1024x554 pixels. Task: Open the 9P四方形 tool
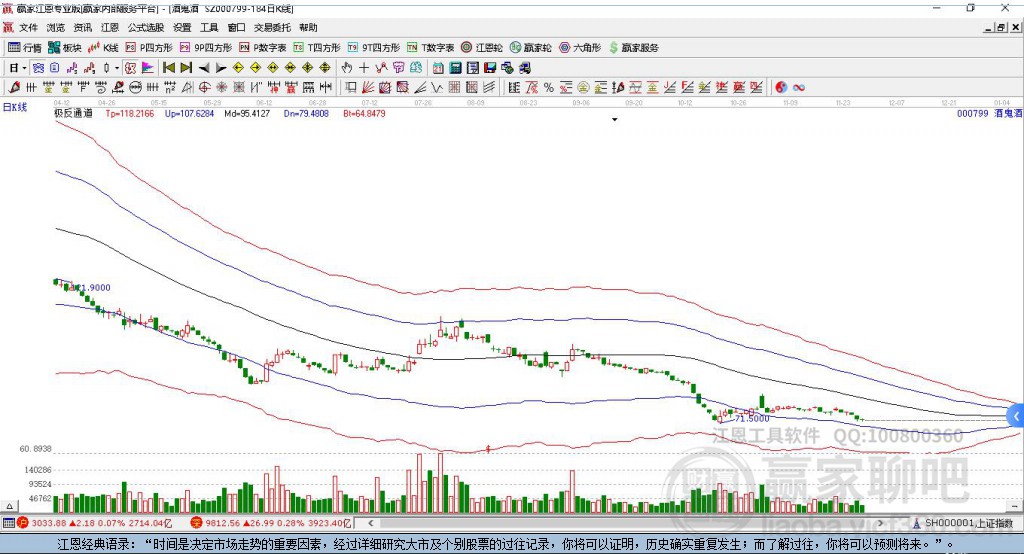click(x=206, y=48)
